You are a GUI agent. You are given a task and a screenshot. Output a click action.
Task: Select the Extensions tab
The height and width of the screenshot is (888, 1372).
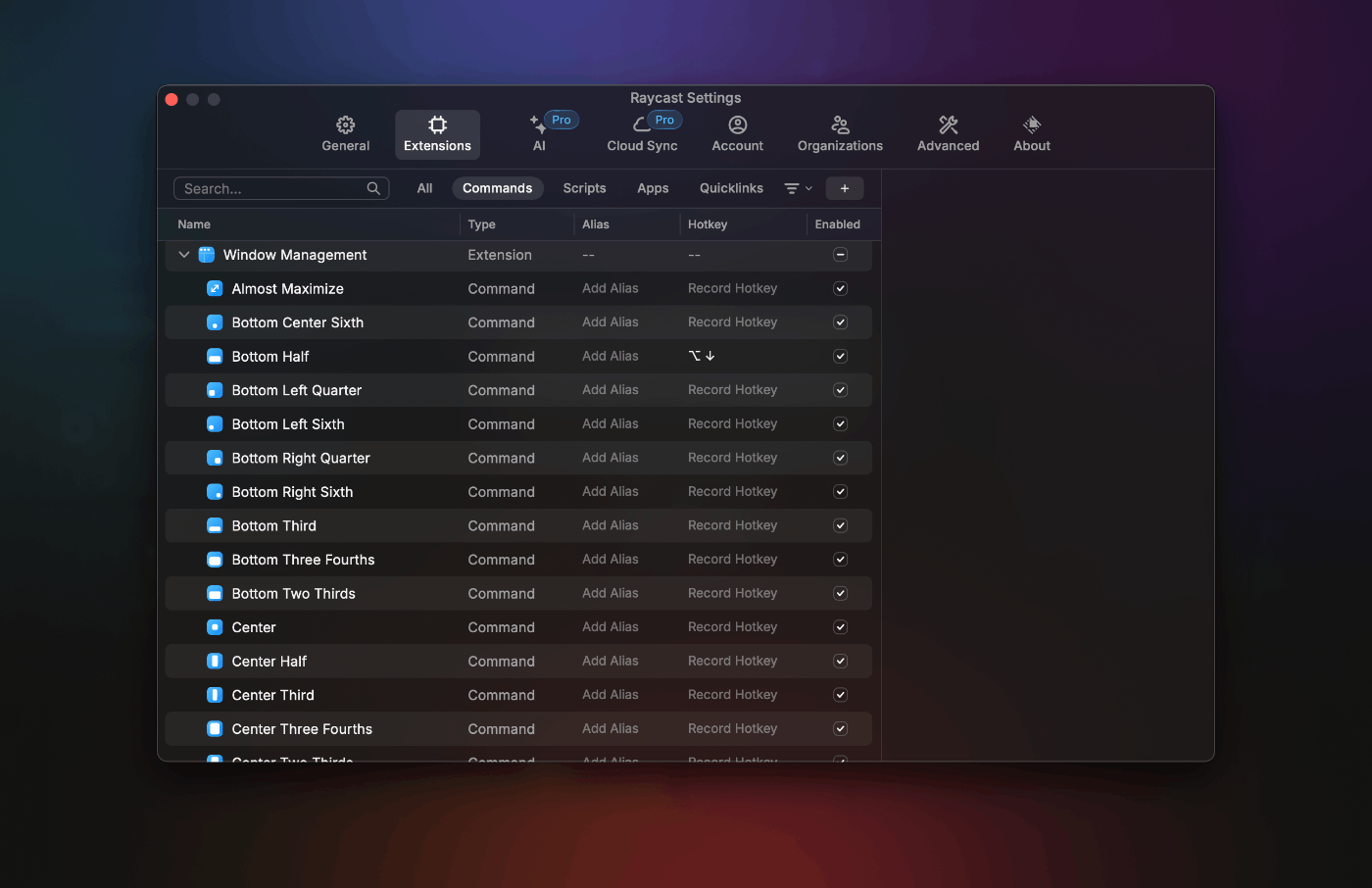(x=437, y=134)
